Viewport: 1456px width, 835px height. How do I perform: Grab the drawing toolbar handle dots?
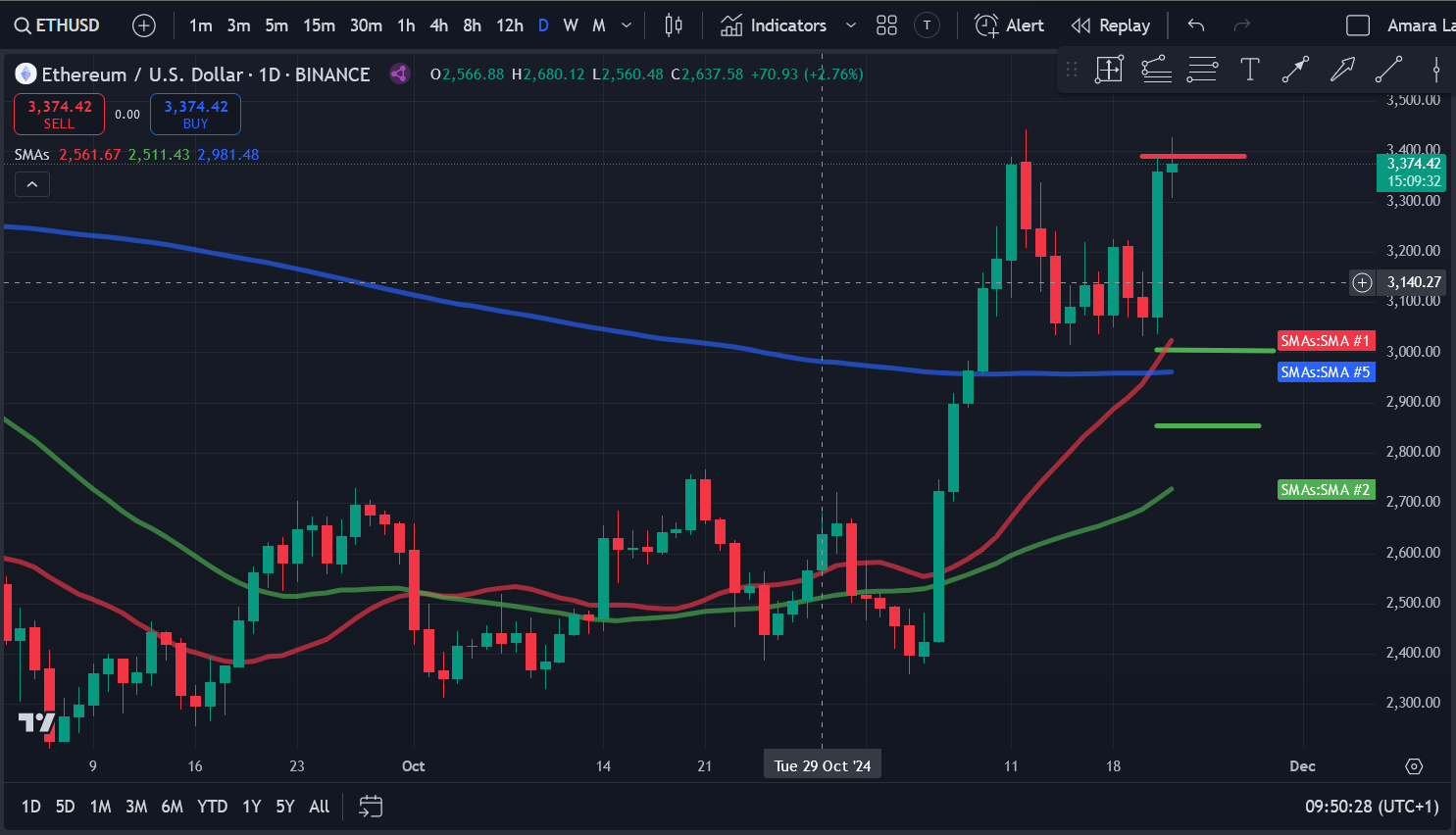[1072, 70]
